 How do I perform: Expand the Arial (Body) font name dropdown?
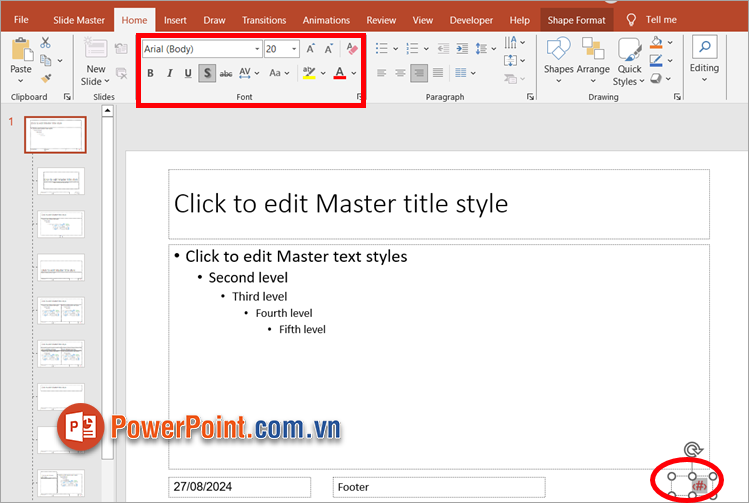pos(257,49)
